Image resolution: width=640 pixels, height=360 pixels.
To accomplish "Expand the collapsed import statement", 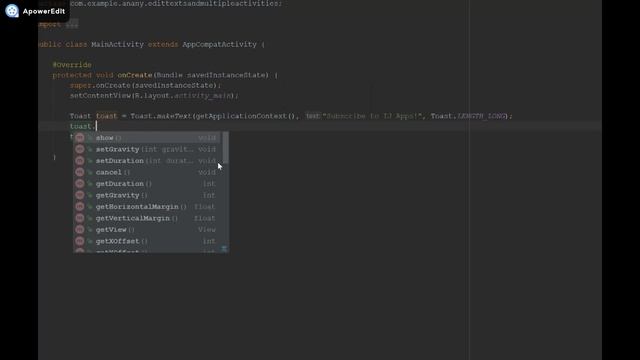I will (x=72, y=24).
